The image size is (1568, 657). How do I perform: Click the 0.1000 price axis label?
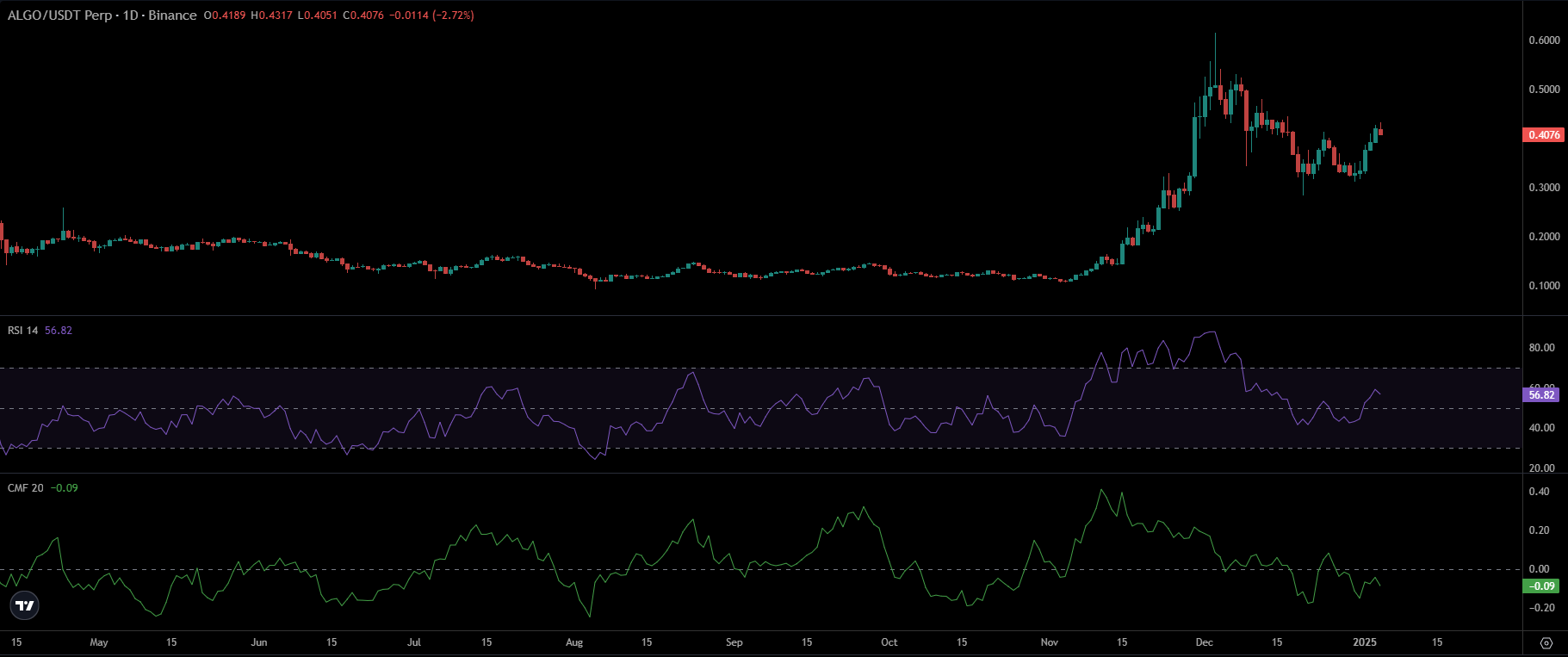[1544, 286]
